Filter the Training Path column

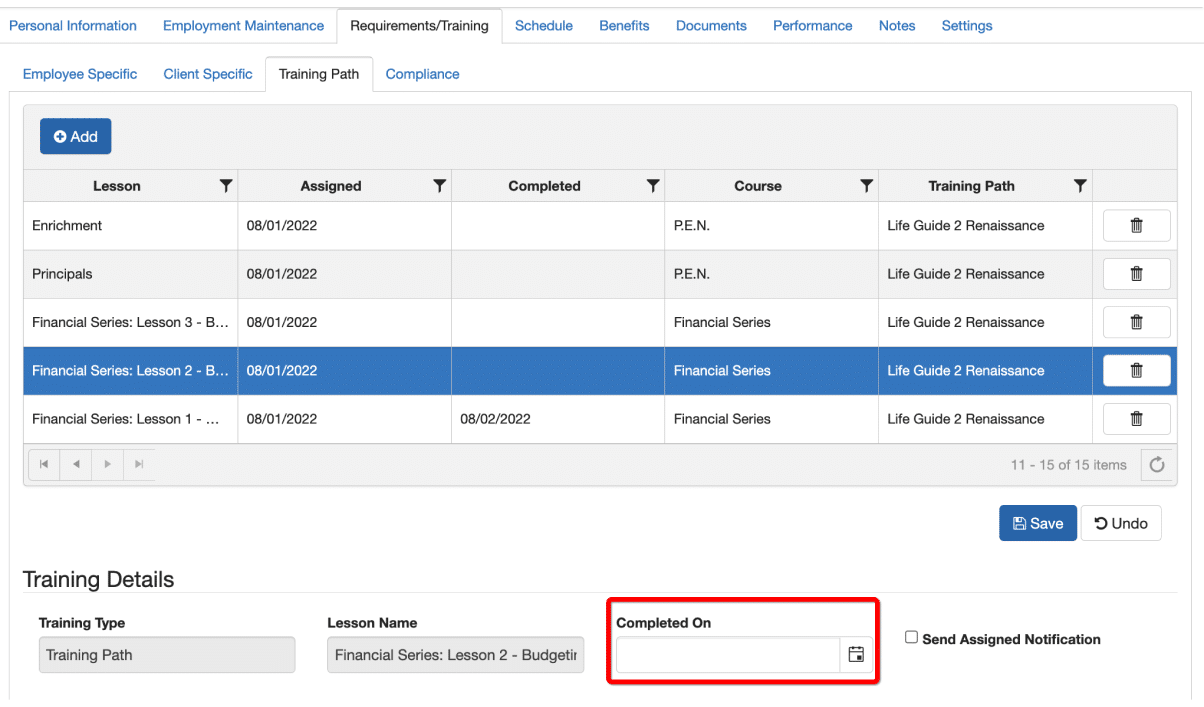point(1080,186)
